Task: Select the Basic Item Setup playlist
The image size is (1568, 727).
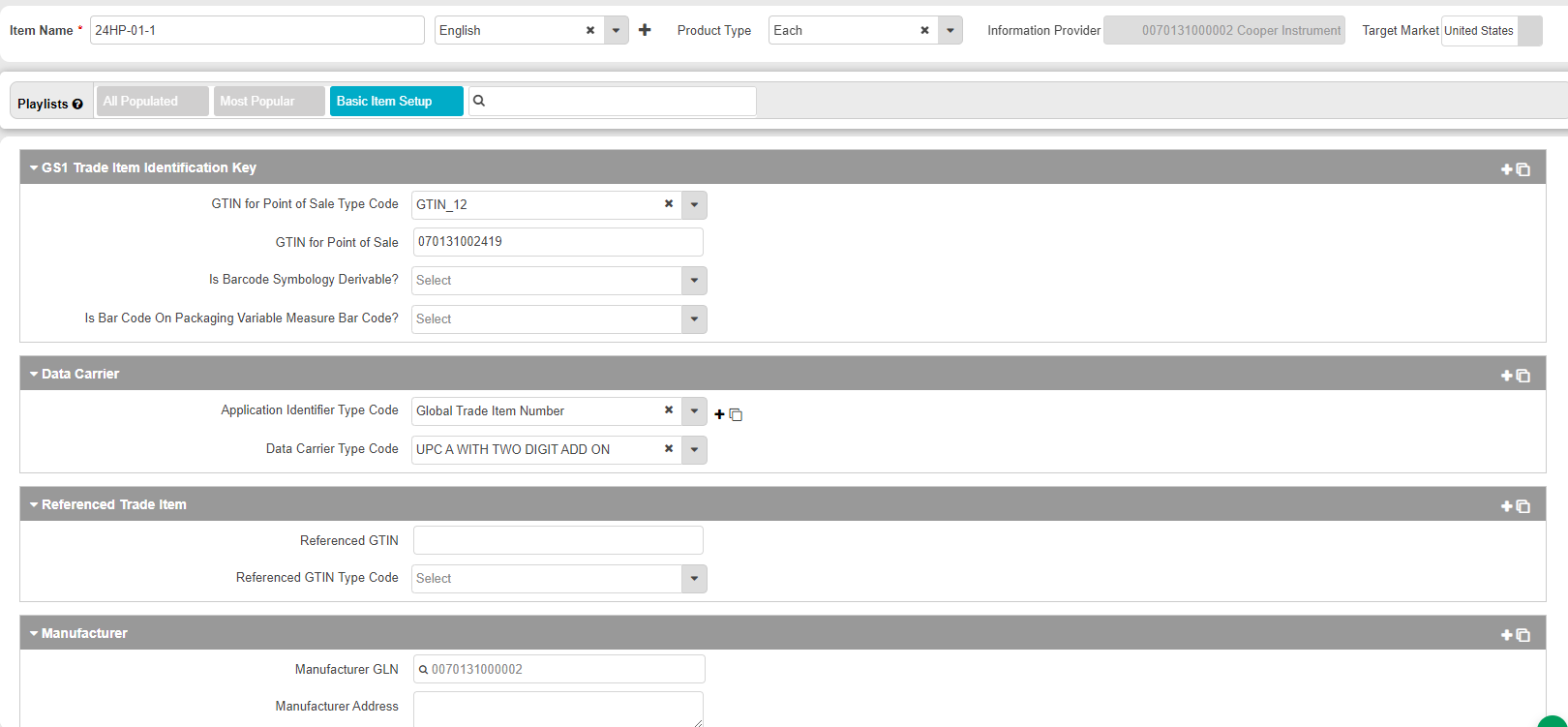Action: [x=396, y=101]
